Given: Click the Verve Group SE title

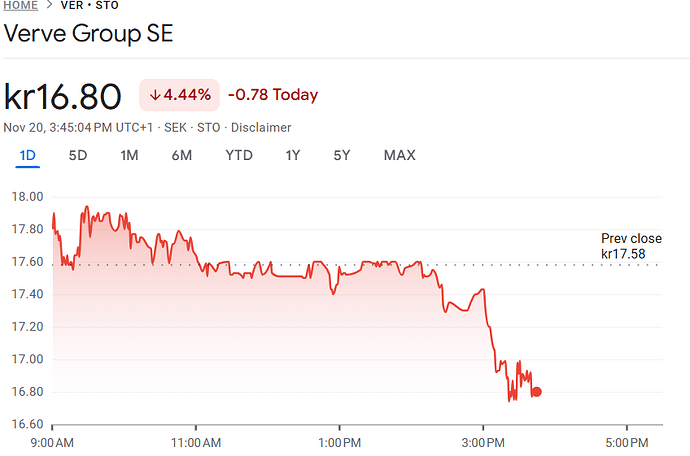Looking at the screenshot, I should coord(88,33).
